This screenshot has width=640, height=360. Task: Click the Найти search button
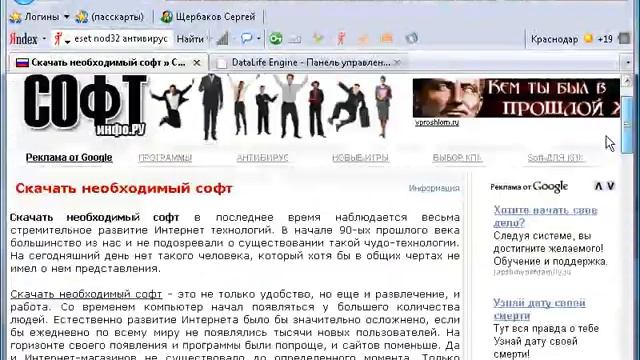[190, 39]
